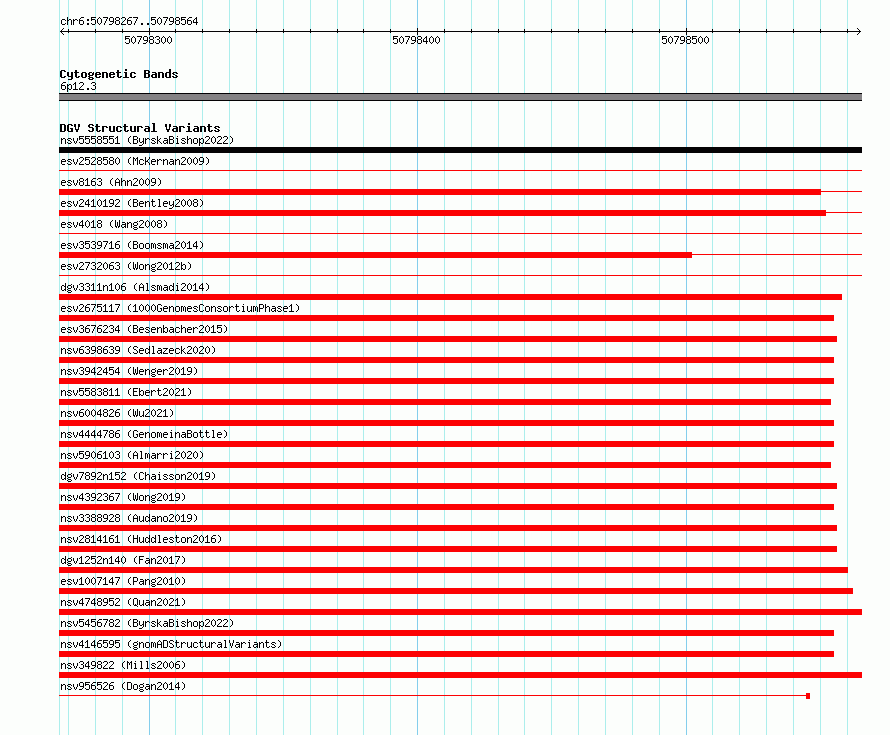The width and height of the screenshot is (890, 735).
Task: Click the red bar under dgv1252n140 (Fan2017)
Action: click(454, 570)
